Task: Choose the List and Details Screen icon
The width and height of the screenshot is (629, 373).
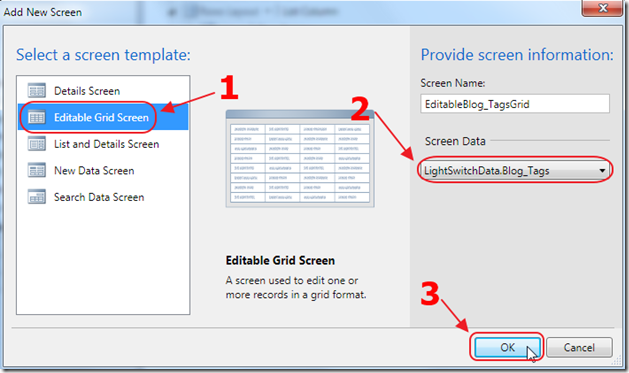Action: point(37,144)
